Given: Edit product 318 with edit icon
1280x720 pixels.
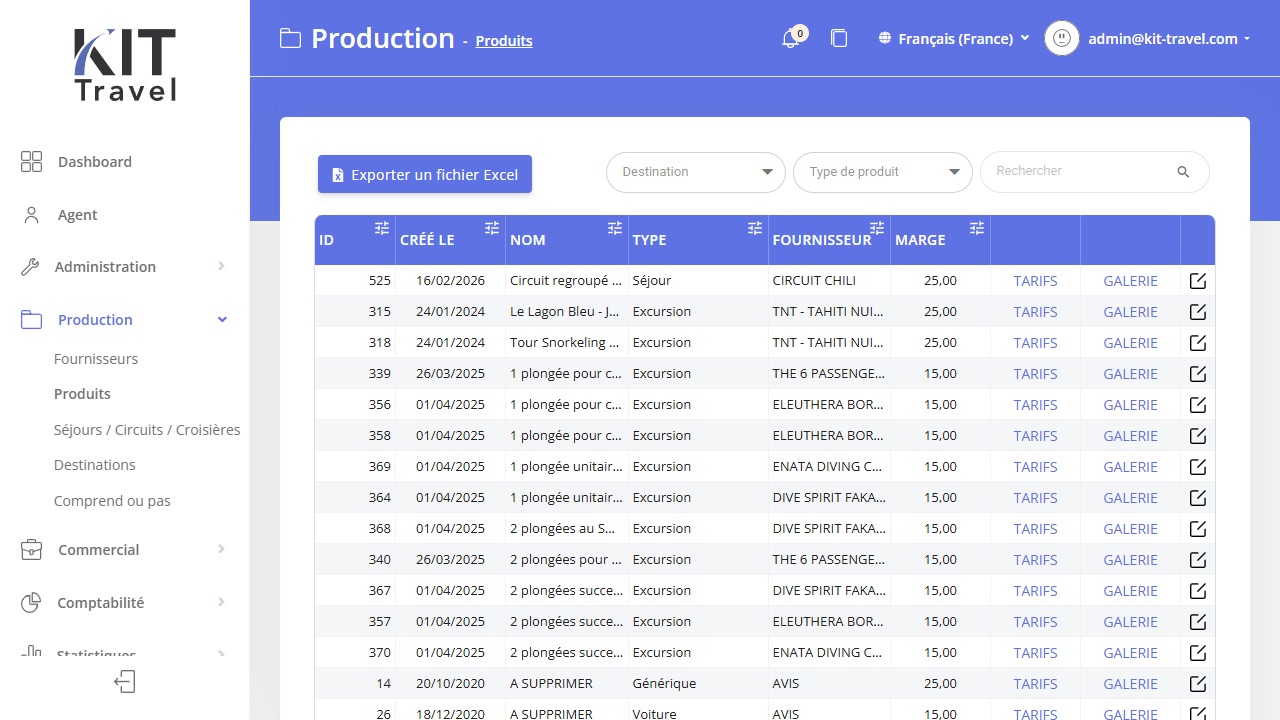Looking at the screenshot, I should (1198, 343).
